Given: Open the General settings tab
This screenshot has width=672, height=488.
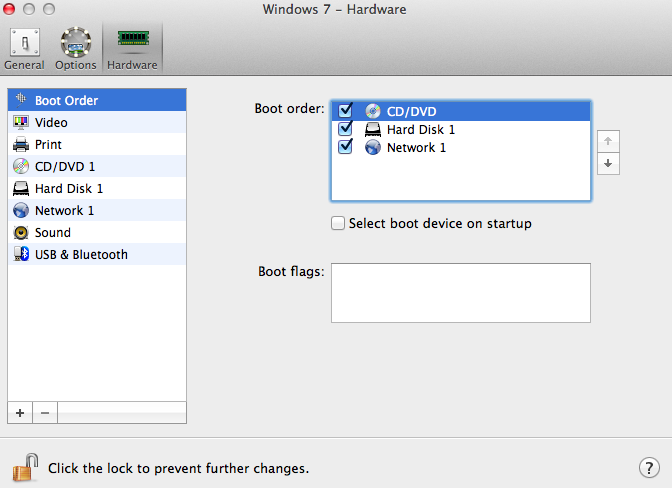Looking at the screenshot, I should coord(24,49).
